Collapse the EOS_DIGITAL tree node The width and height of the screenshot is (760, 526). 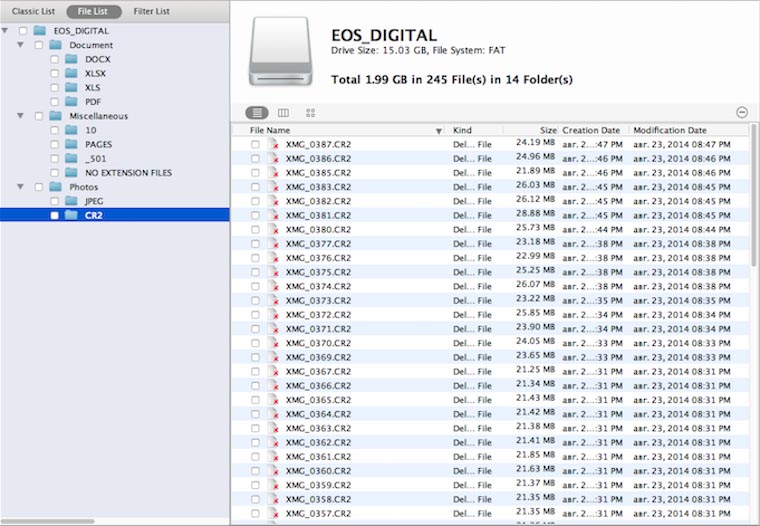pos(5,31)
